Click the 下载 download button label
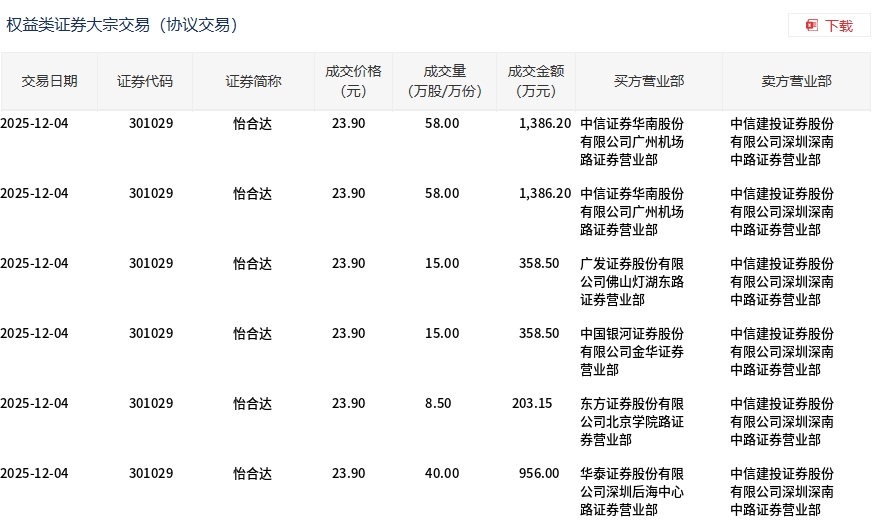Screen dimensions: 872x532 (839, 26)
